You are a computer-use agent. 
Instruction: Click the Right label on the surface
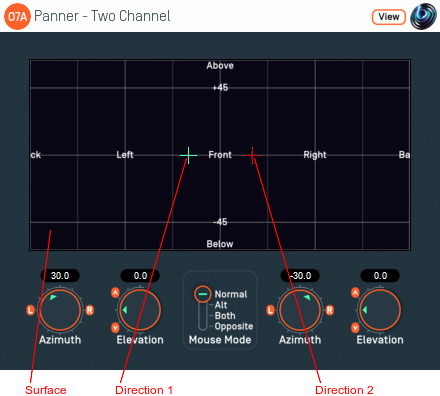pyautogui.click(x=315, y=155)
